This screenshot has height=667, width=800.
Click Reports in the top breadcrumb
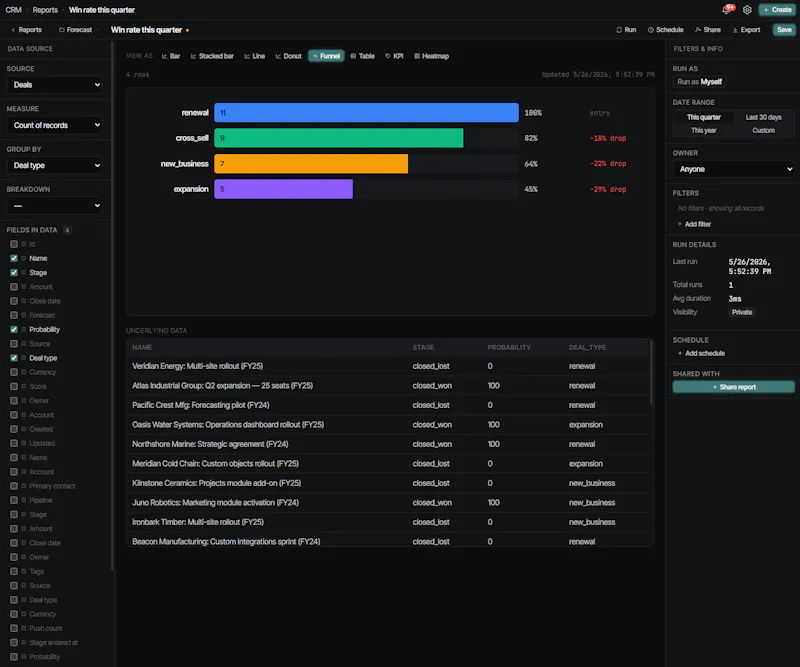45,10
